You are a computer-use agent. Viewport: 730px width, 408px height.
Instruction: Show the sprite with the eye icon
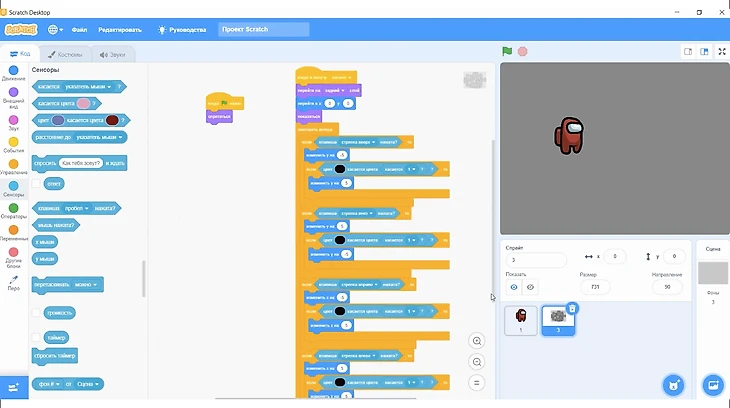click(514, 287)
